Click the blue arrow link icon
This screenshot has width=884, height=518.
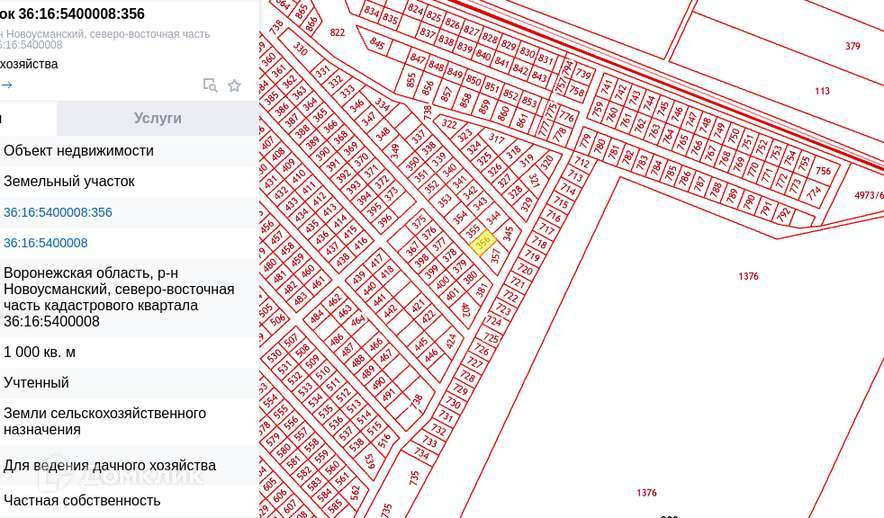[x=6, y=85]
